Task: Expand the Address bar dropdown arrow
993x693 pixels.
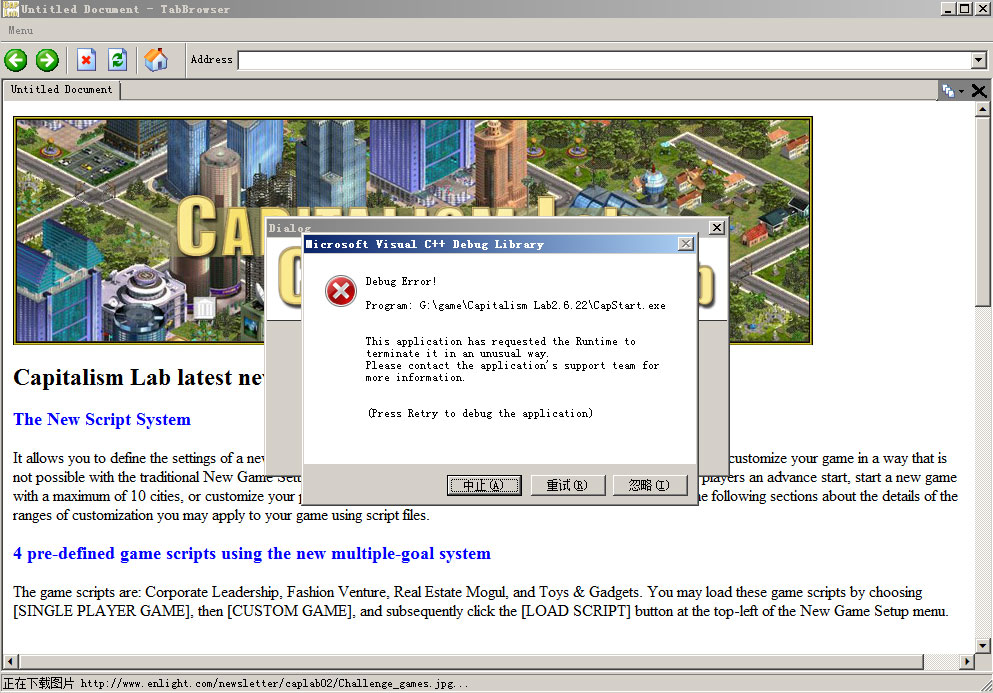Action: (x=979, y=60)
